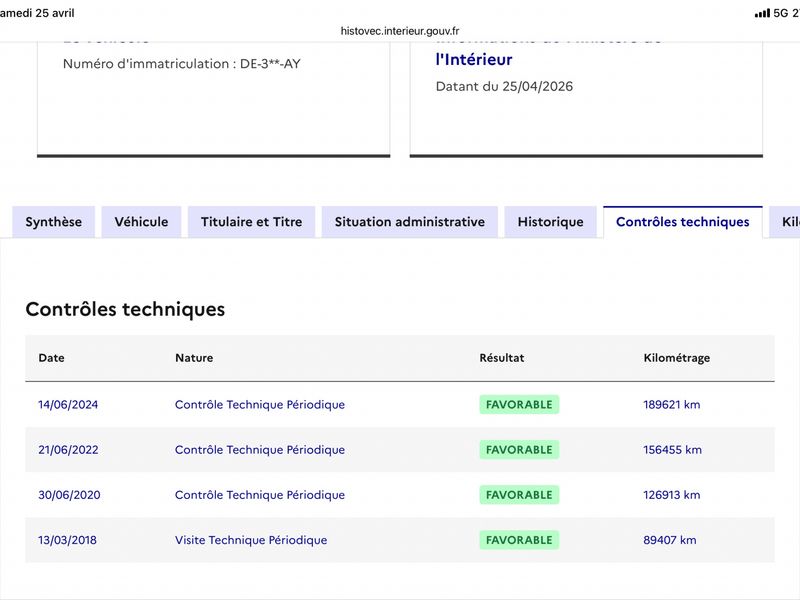The height and width of the screenshot is (600, 800).
Task: Click the 13/03/2018 inspection date
Action: [67, 540]
